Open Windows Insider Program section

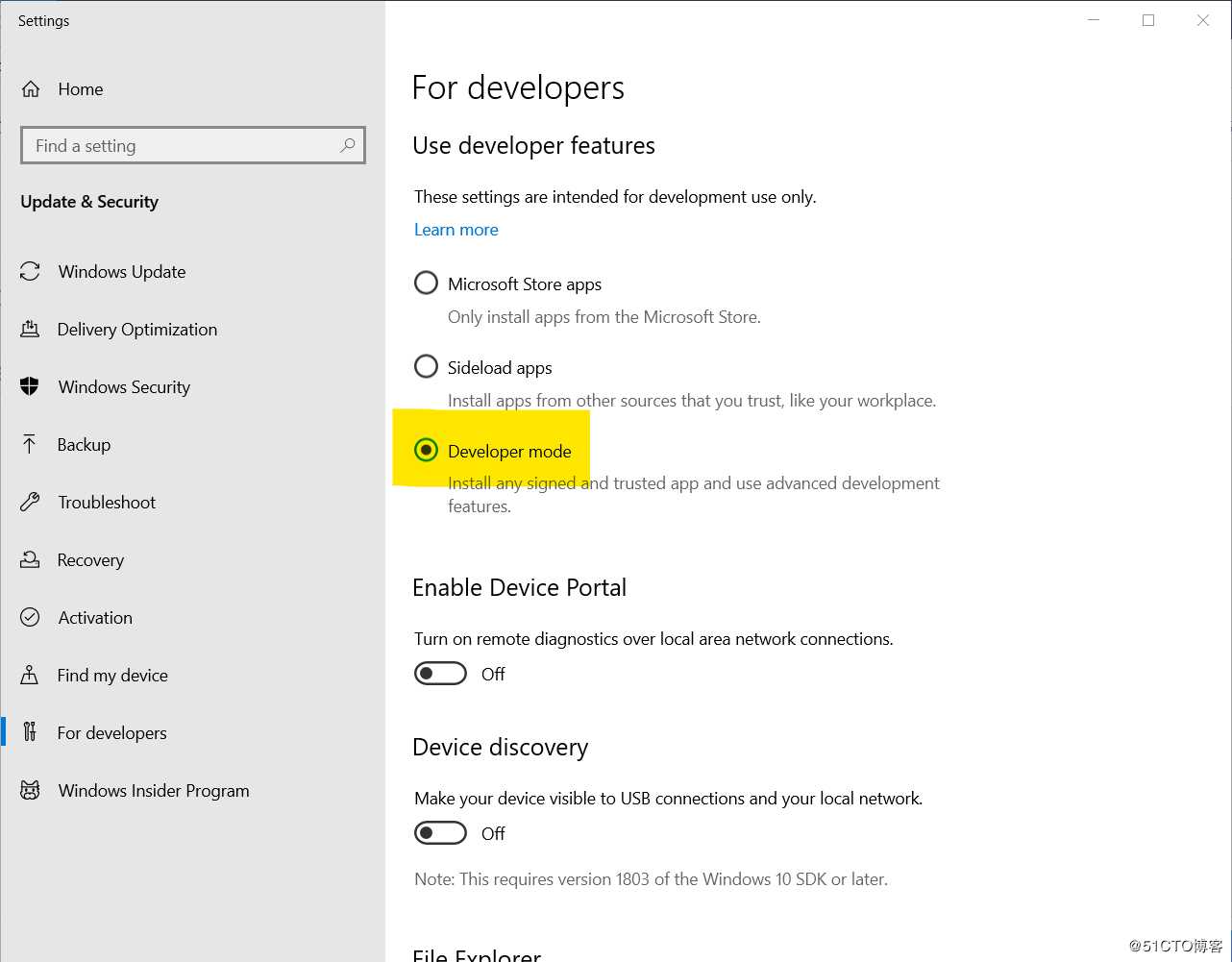coord(192,791)
